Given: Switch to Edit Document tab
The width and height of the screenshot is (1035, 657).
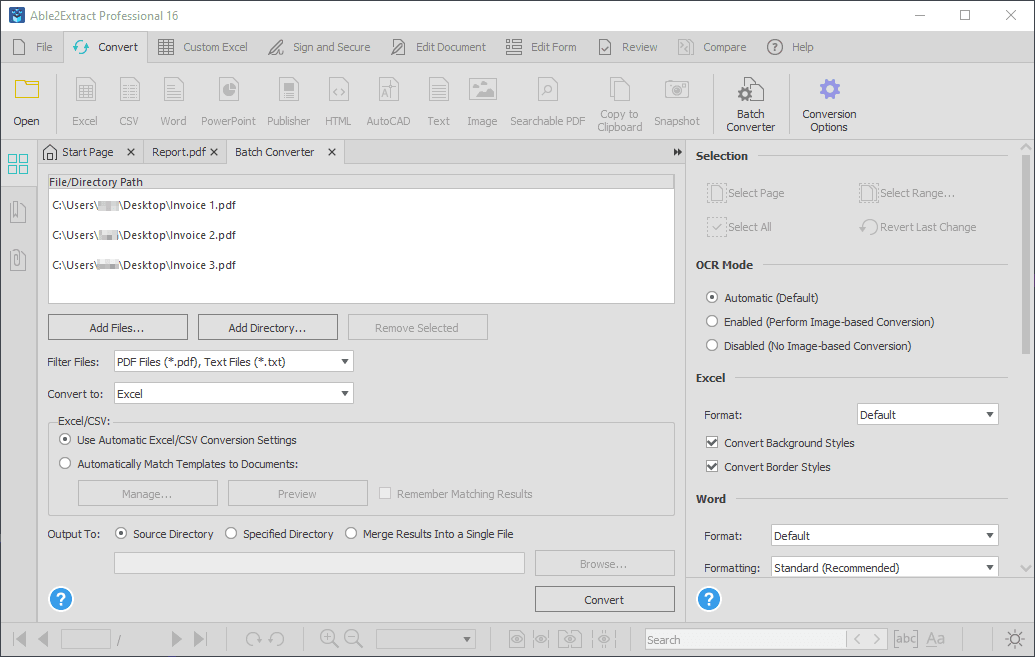Looking at the screenshot, I should pyautogui.click(x=438, y=47).
